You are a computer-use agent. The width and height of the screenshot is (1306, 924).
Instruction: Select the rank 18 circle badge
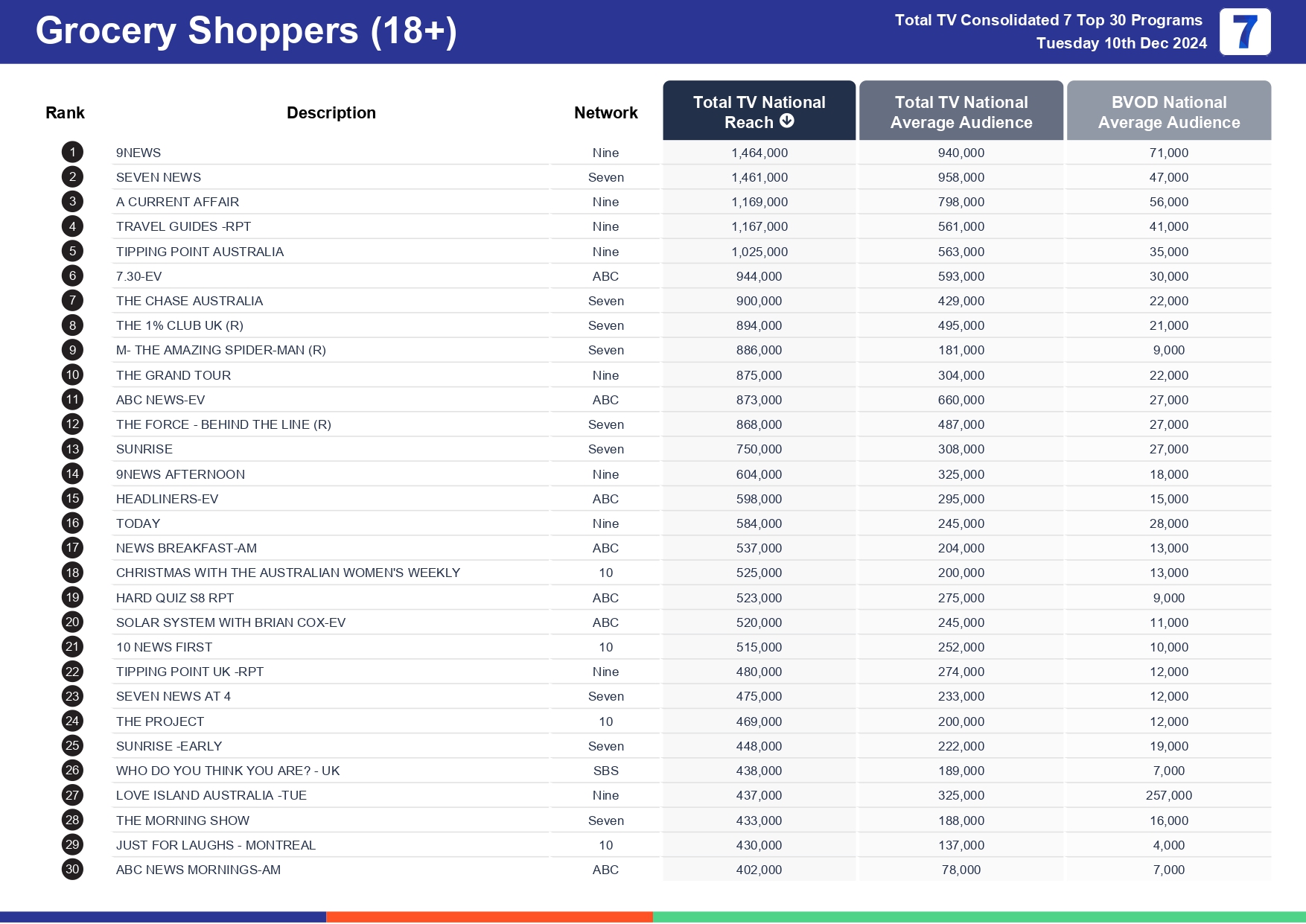click(72, 573)
